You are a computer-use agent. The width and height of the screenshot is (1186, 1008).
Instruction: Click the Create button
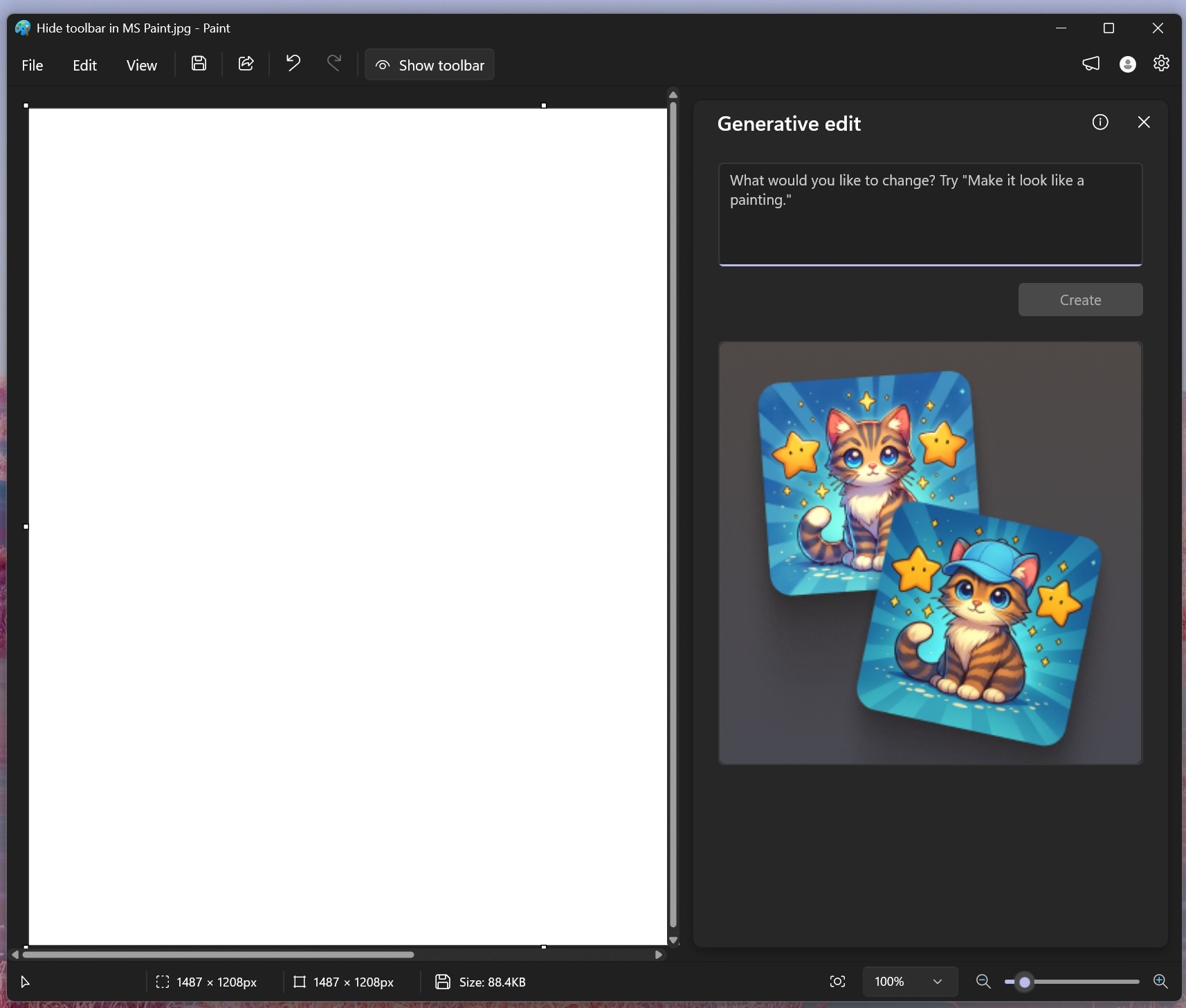[1079, 300]
